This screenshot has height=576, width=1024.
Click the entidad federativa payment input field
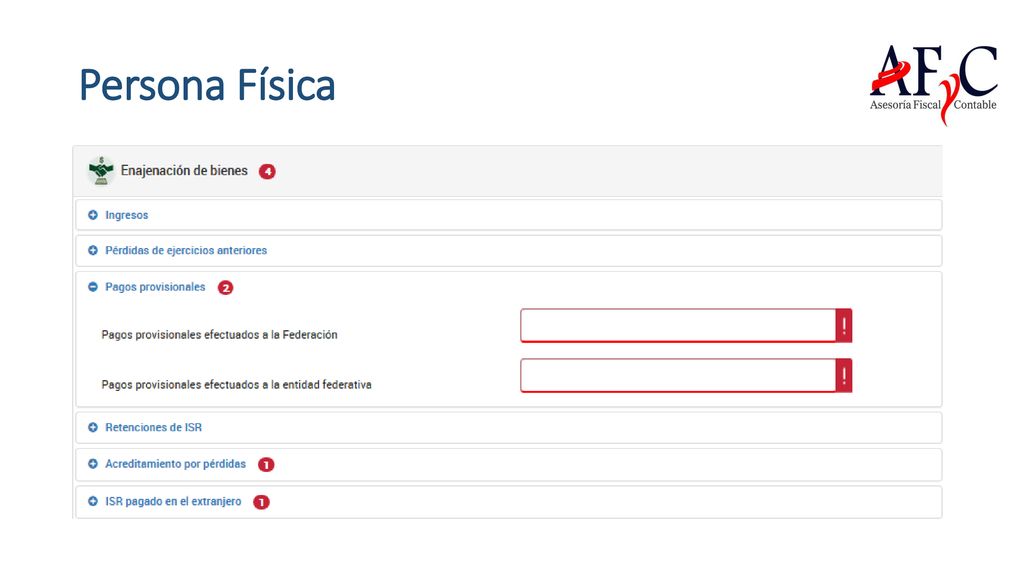point(678,376)
